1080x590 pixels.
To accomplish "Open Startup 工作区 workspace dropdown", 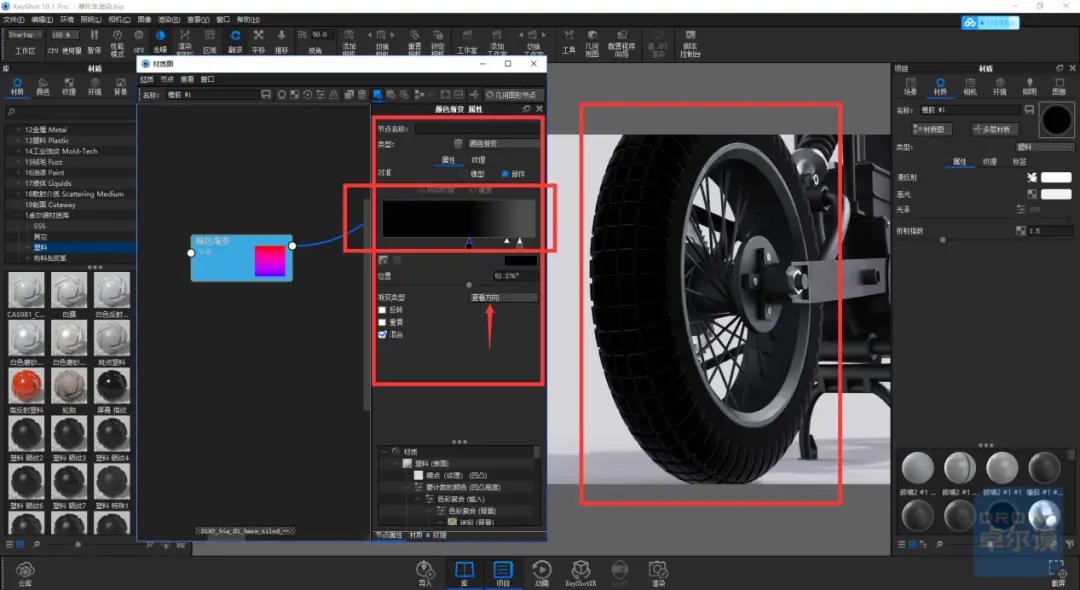I will [25, 35].
